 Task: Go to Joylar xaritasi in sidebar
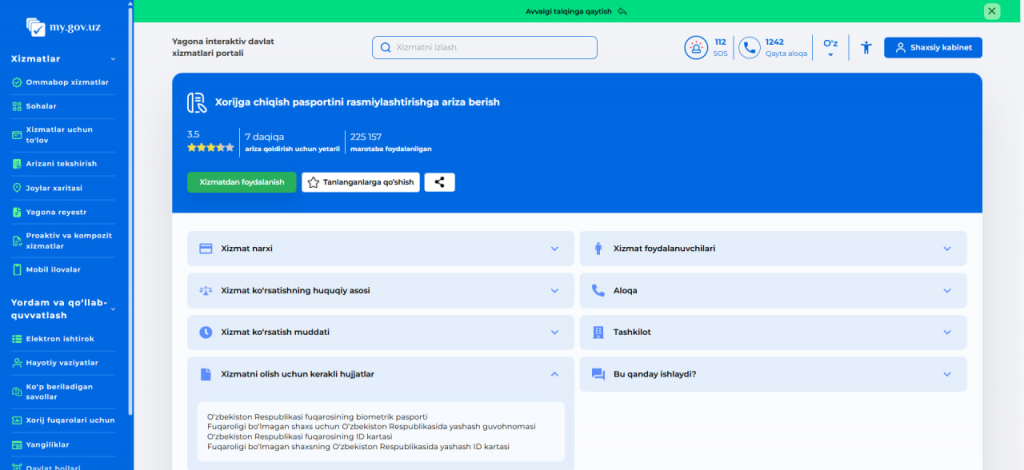click(x=53, y=187)
